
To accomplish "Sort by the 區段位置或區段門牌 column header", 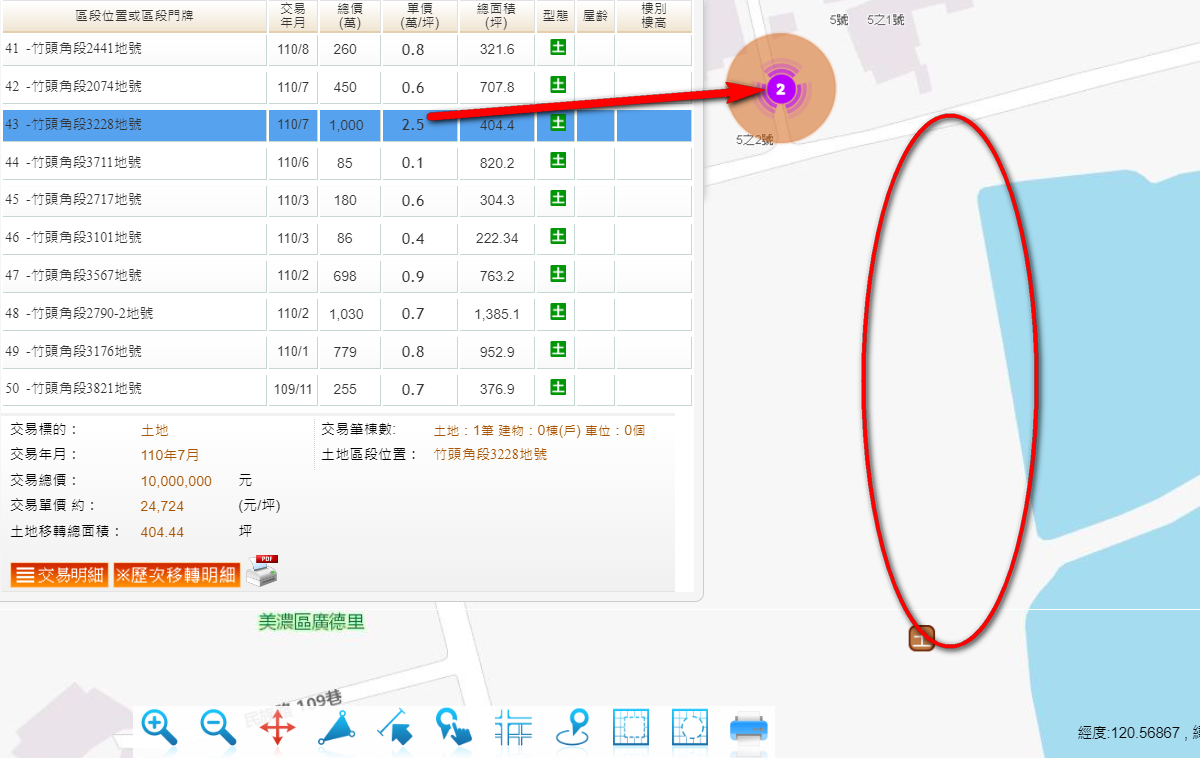I will coord(134,16).
